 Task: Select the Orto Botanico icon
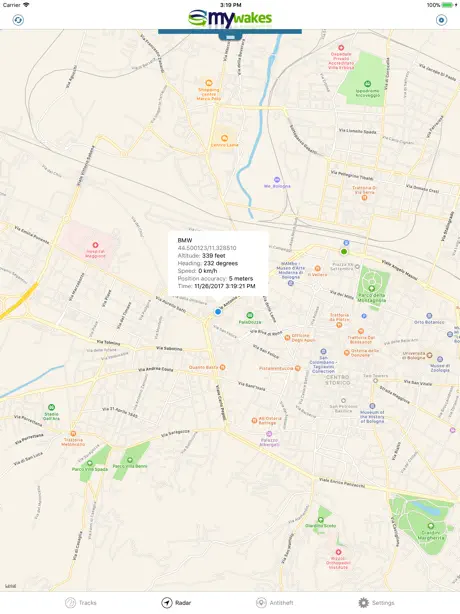click(x=429, y=316)
